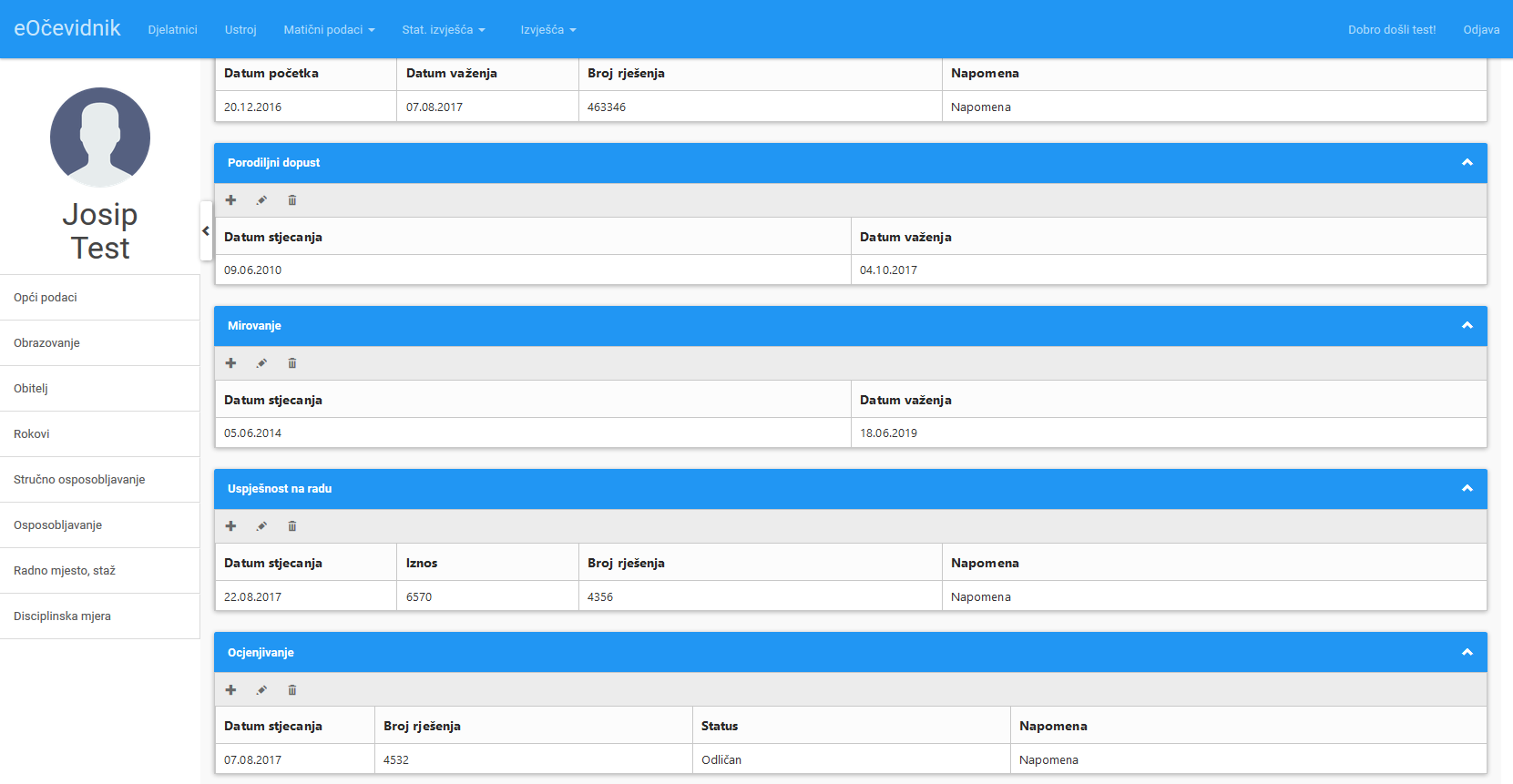Image resolution: width=1513 pixels, height=784 pixels.
Task: Open the Matični podaci dropdown menu
Action: click(329, 30)
